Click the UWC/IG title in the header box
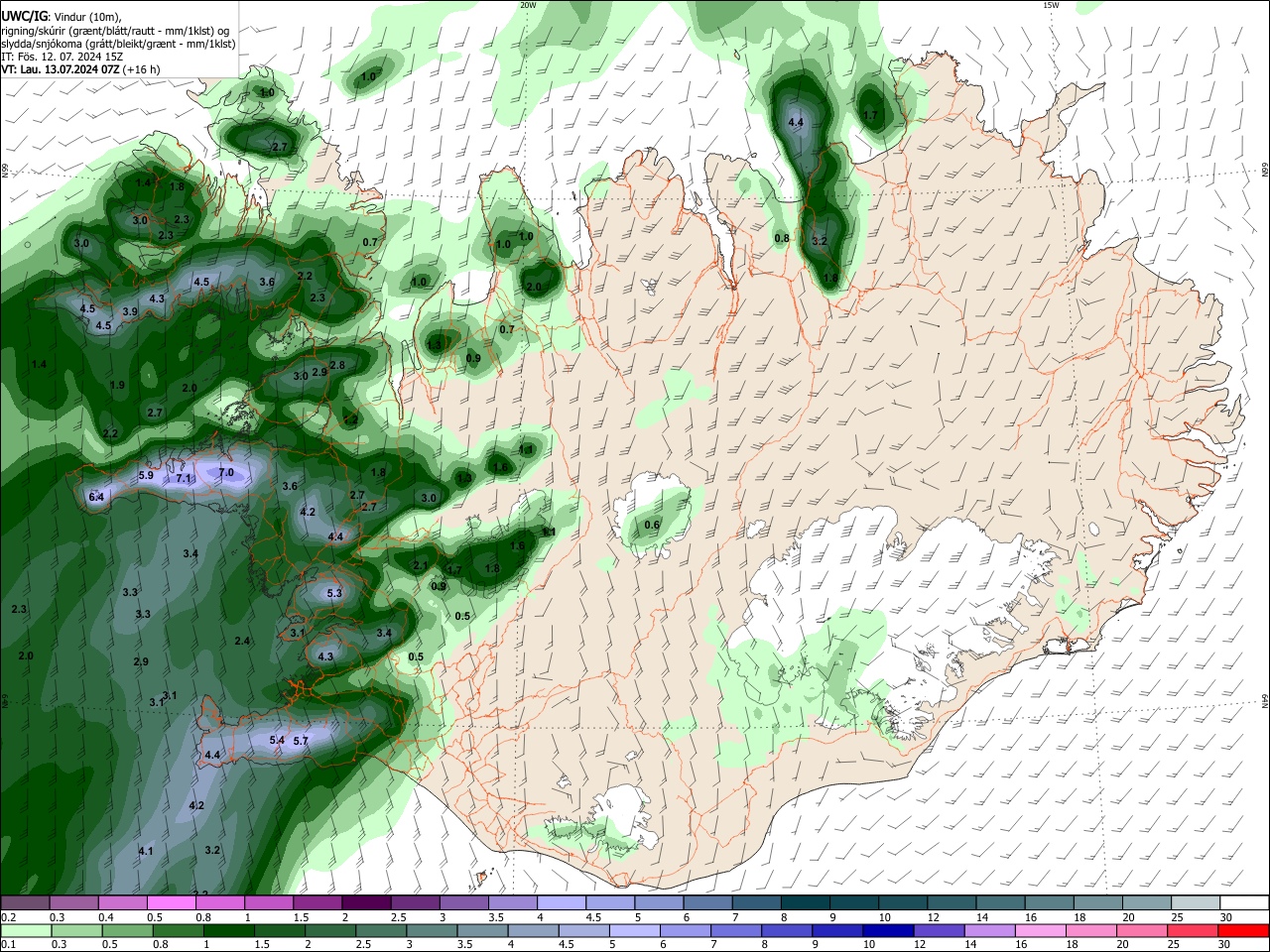Screen dimensions: 1270x952 (24, 16)
